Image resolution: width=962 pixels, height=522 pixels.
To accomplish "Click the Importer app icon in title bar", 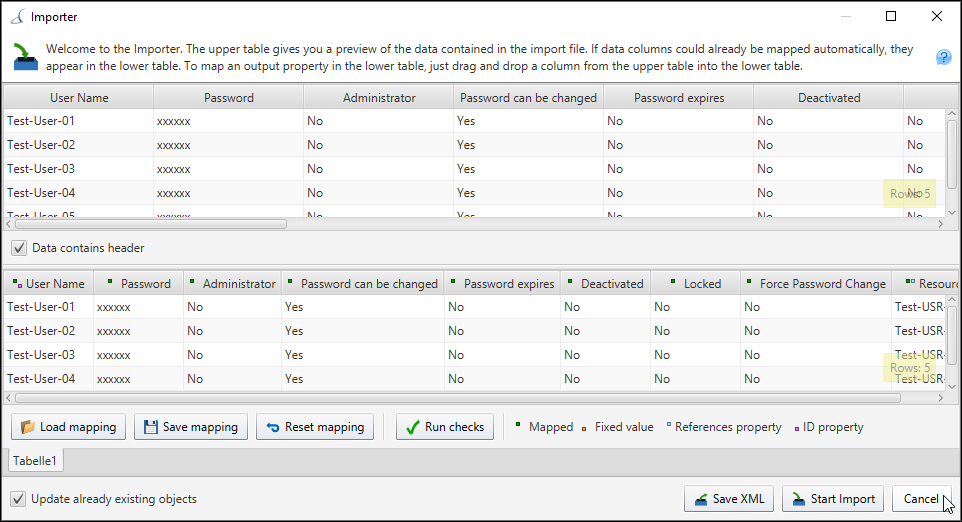I will tap(17, 17).
